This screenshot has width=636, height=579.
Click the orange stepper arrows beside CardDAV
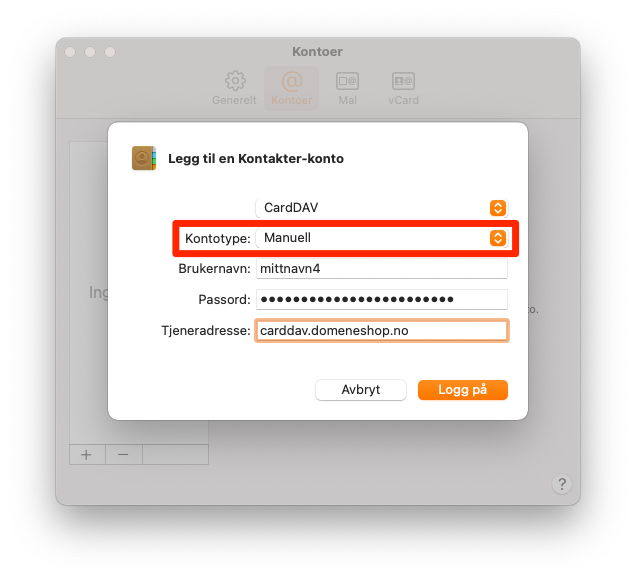[498, 208]
